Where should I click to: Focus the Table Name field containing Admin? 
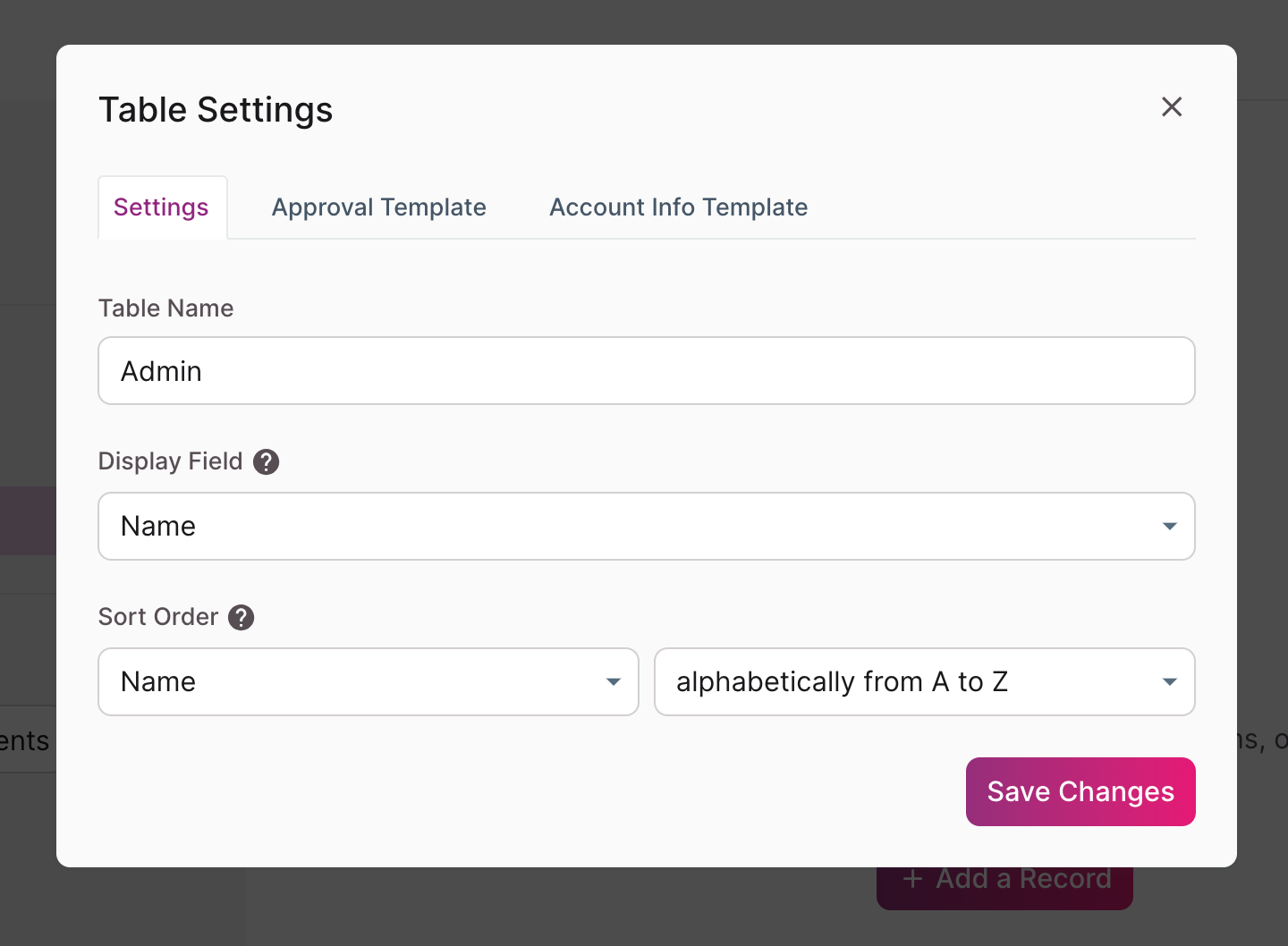pyautogui.click(x=646, y=371)
